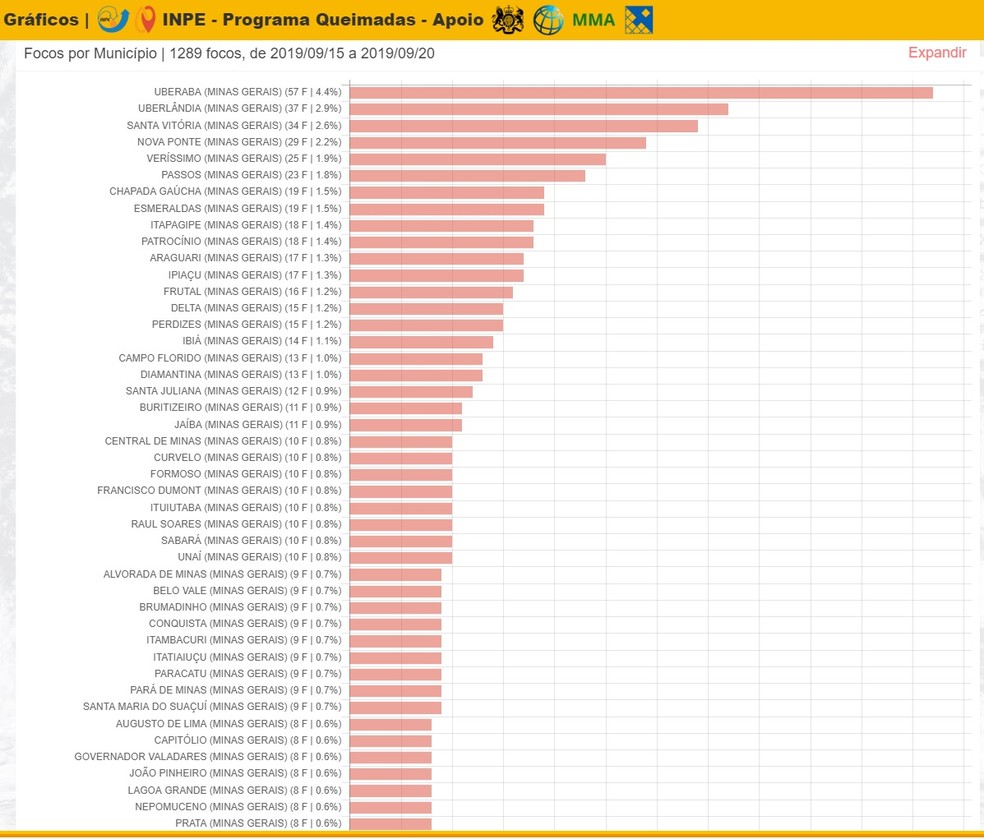The image size is (984, 839).
Task: Click the Diamantina municipality label
Action: 240,374
